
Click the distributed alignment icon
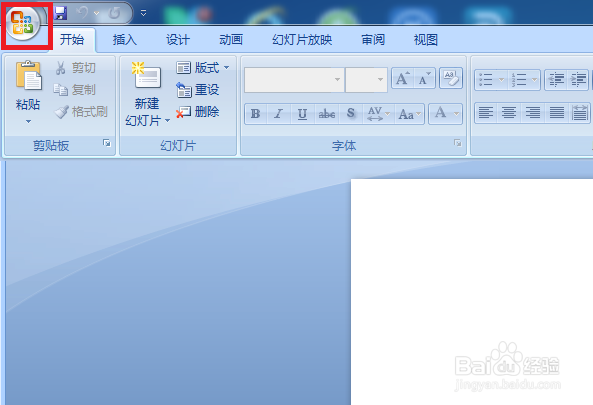(x=579, y=113)
